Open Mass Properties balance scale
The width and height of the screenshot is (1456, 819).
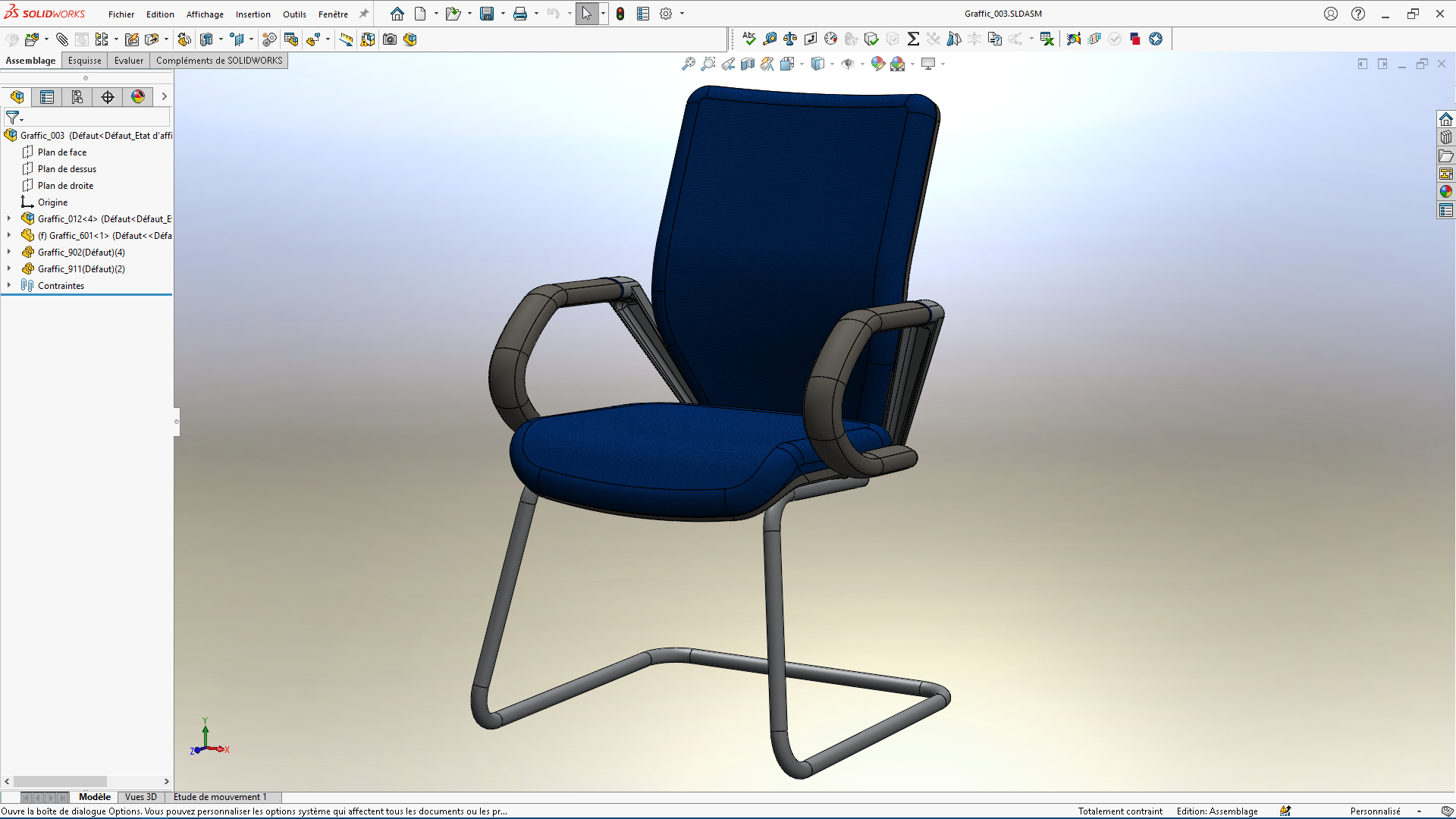click(x=790, y=39)
